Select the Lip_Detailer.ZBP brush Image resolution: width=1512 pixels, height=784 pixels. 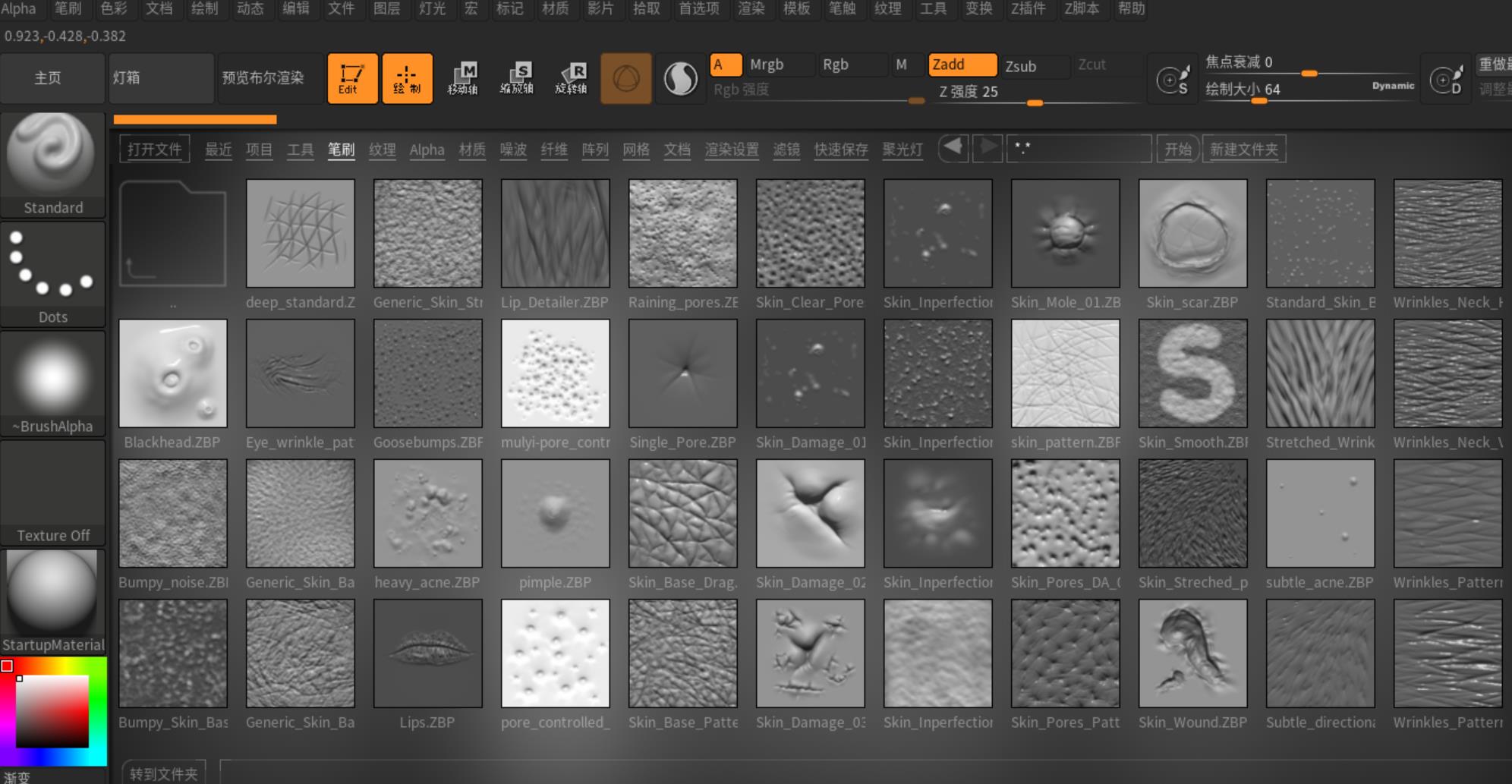(x=556, y=234)
